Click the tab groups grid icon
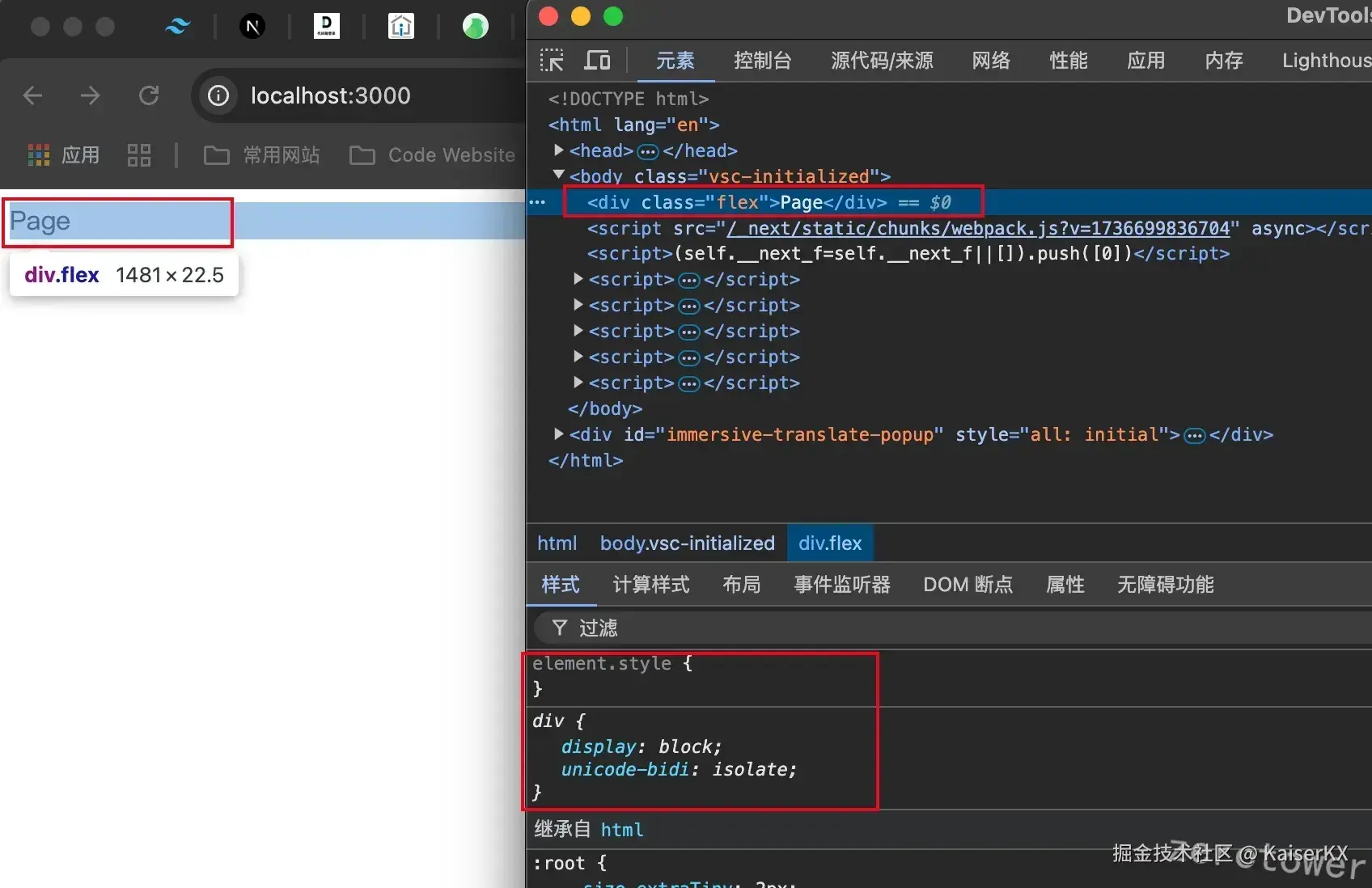Viewport: 1372px width, 888px height. 139,154
